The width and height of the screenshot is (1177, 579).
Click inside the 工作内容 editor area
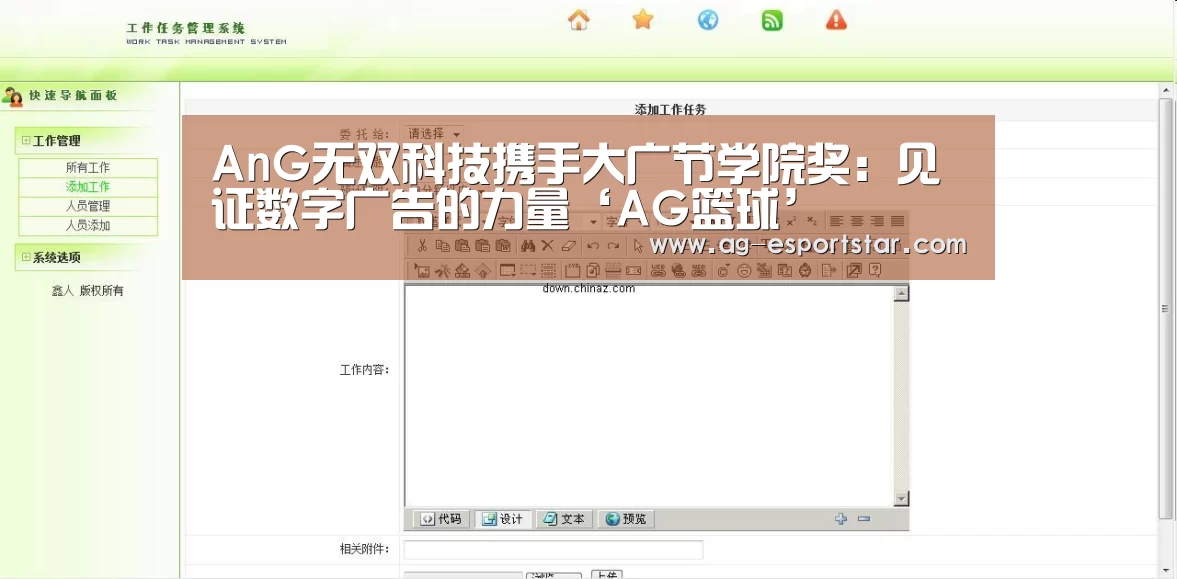pos(649,396)
